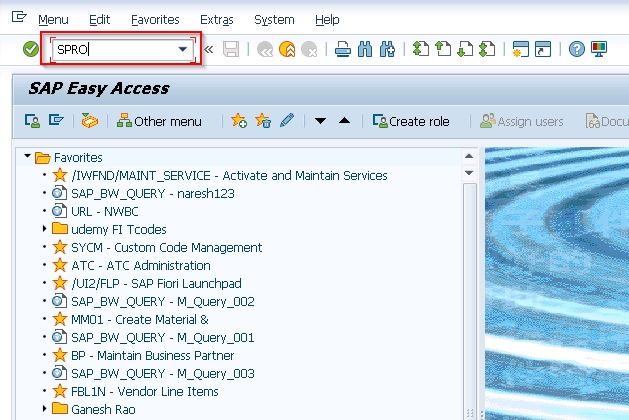
Task: Click the First Page icon
Action: pos(421,49)
